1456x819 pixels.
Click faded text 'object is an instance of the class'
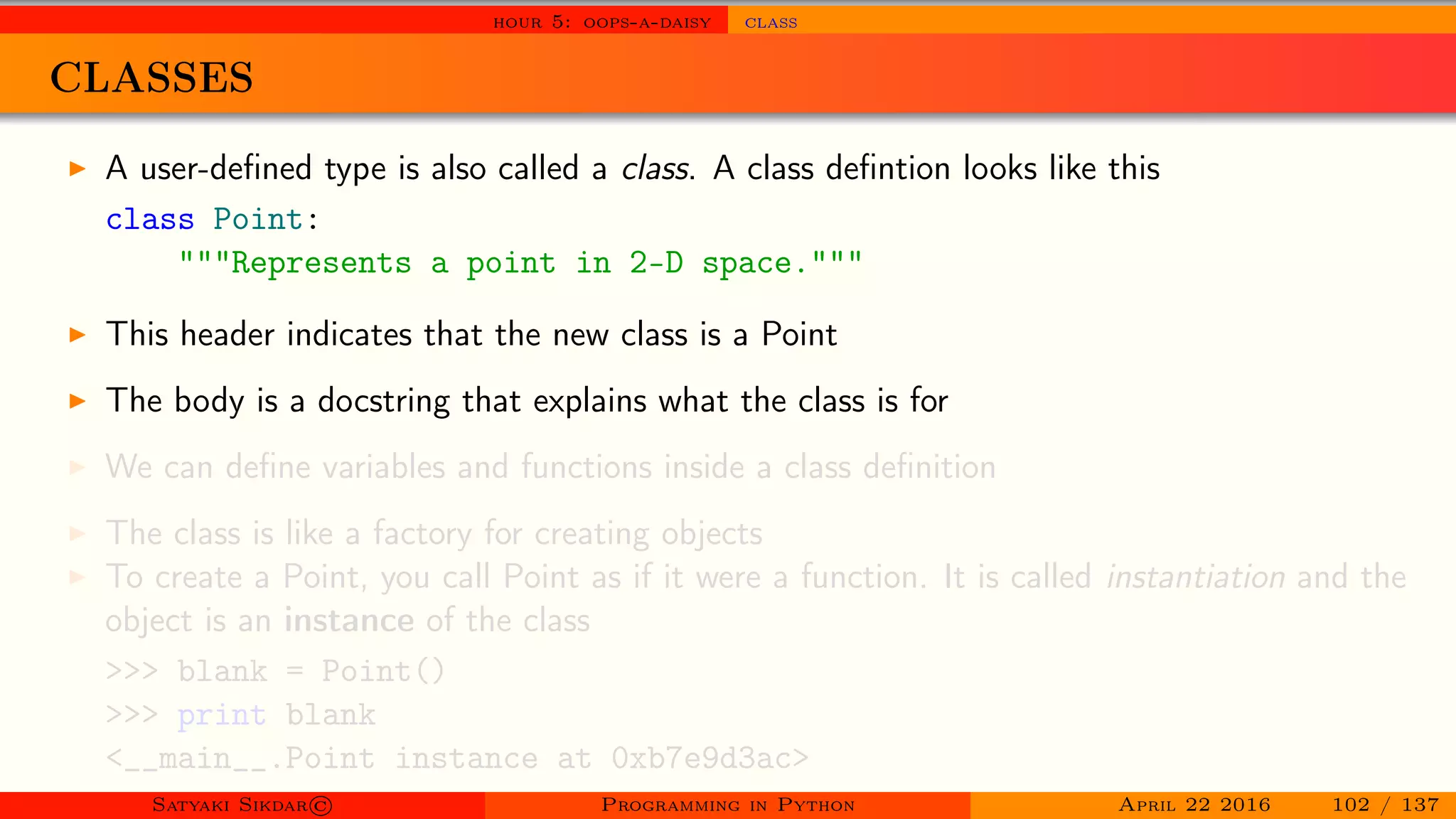(348, 621)
